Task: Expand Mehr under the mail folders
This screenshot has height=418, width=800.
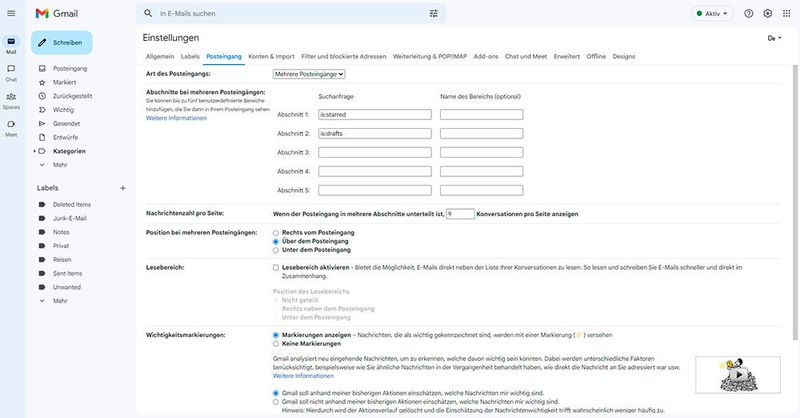Action: click(60, 165)
